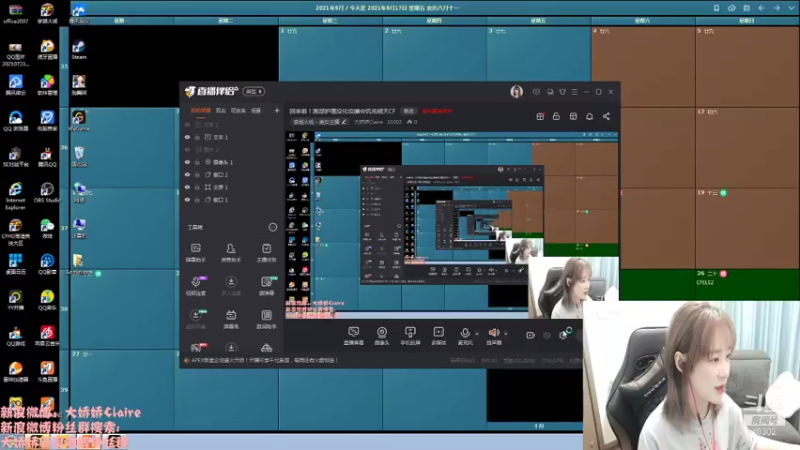The image size is (800, 450).
Task: Show the hidden 图片 2 layer
Action: click(x=187, y=149)
